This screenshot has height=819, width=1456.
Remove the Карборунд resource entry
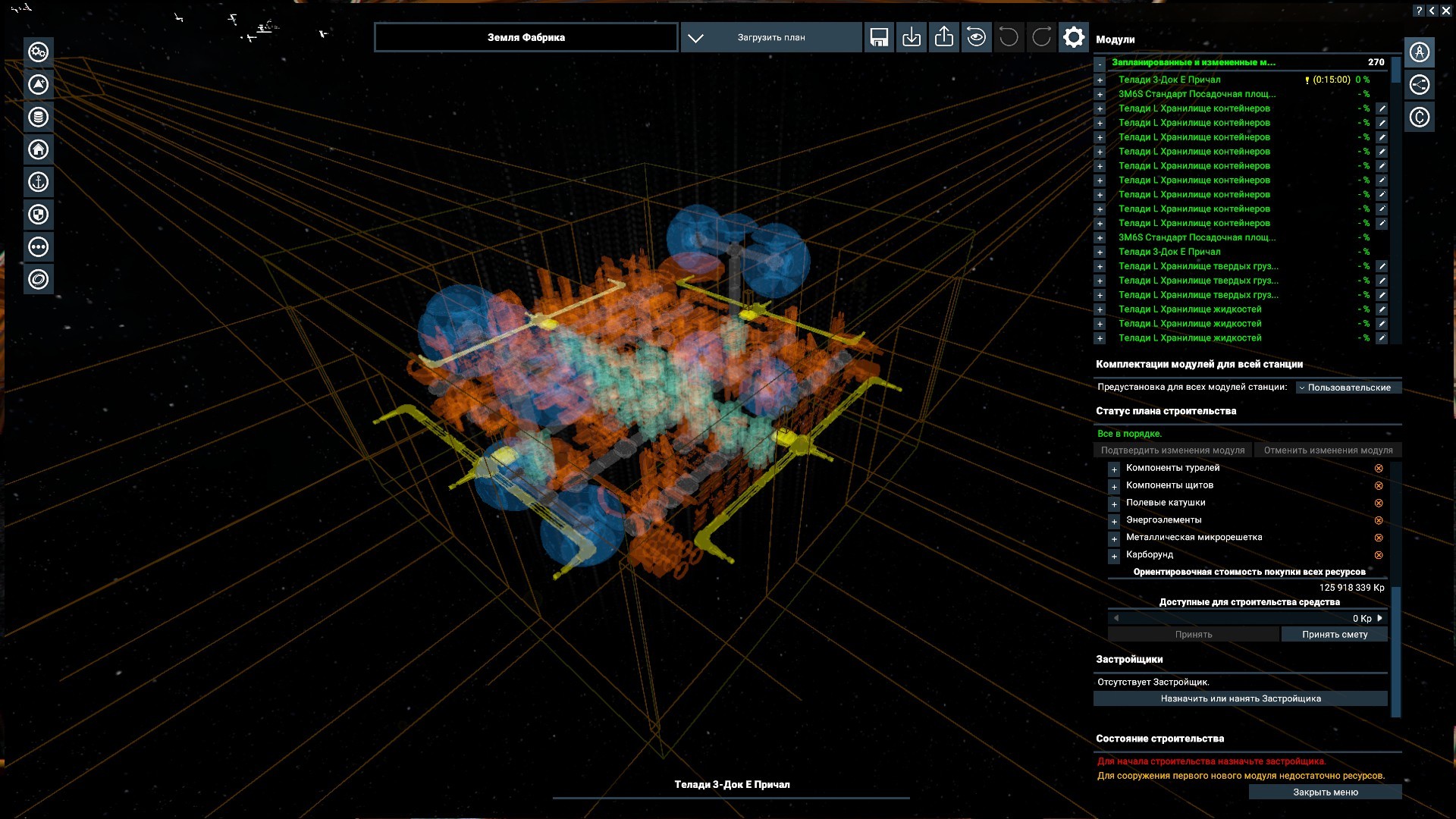[x=1379, y=555]
